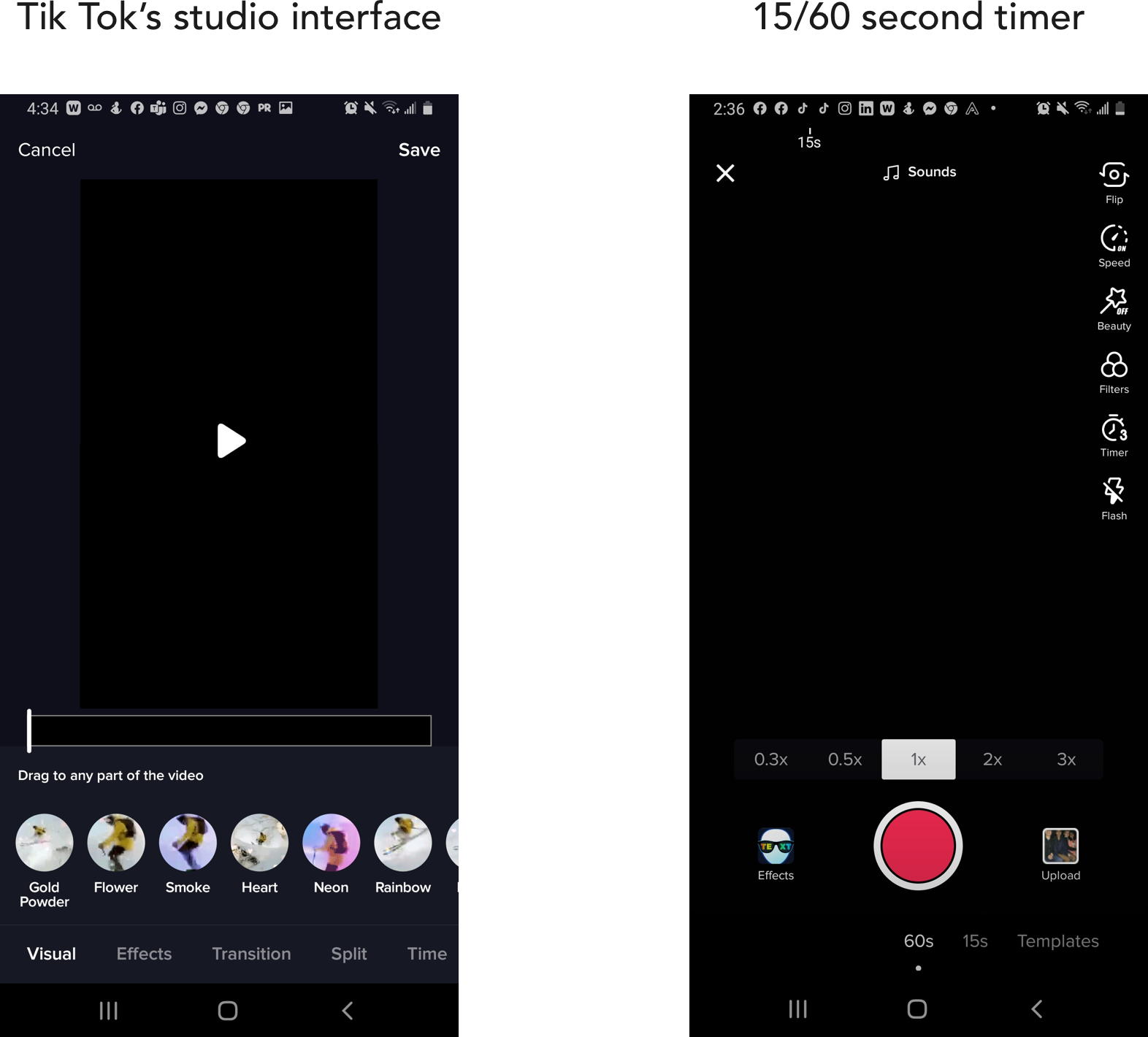Tap Android back button on right phone
This screenshot has height=1037, width=1148.
tap(1037, 1009)
